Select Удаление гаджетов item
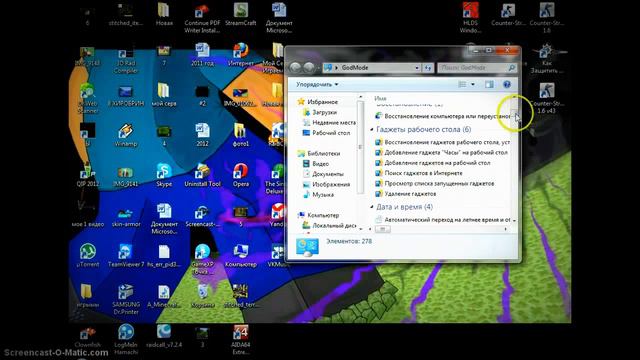 tap(406, 194)
